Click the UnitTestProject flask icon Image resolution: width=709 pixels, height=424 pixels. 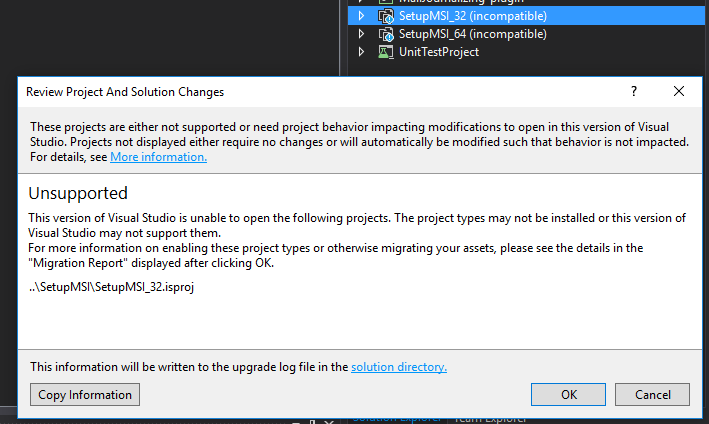tap(386, 52)
